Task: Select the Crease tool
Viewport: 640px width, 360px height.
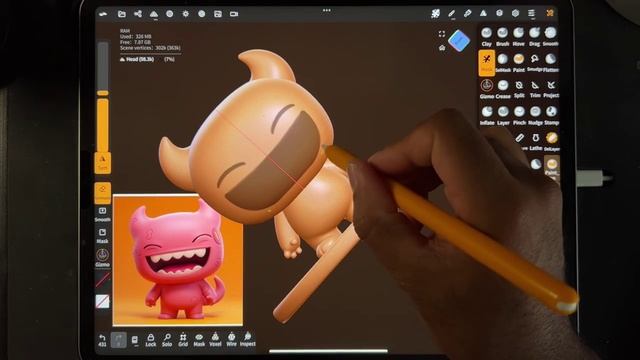Action: click(503, 89)
